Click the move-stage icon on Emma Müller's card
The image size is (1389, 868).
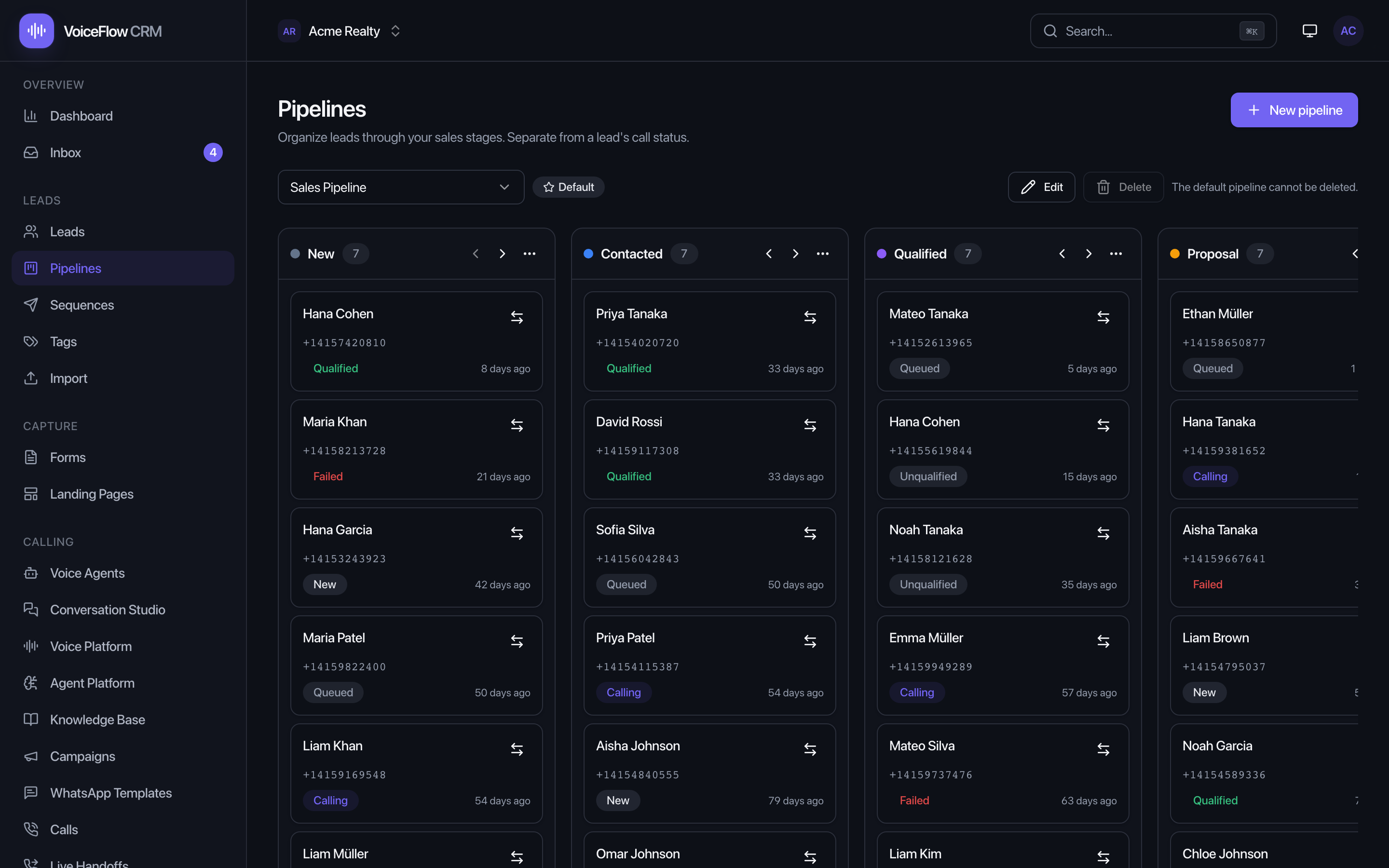click(1103, 641)
